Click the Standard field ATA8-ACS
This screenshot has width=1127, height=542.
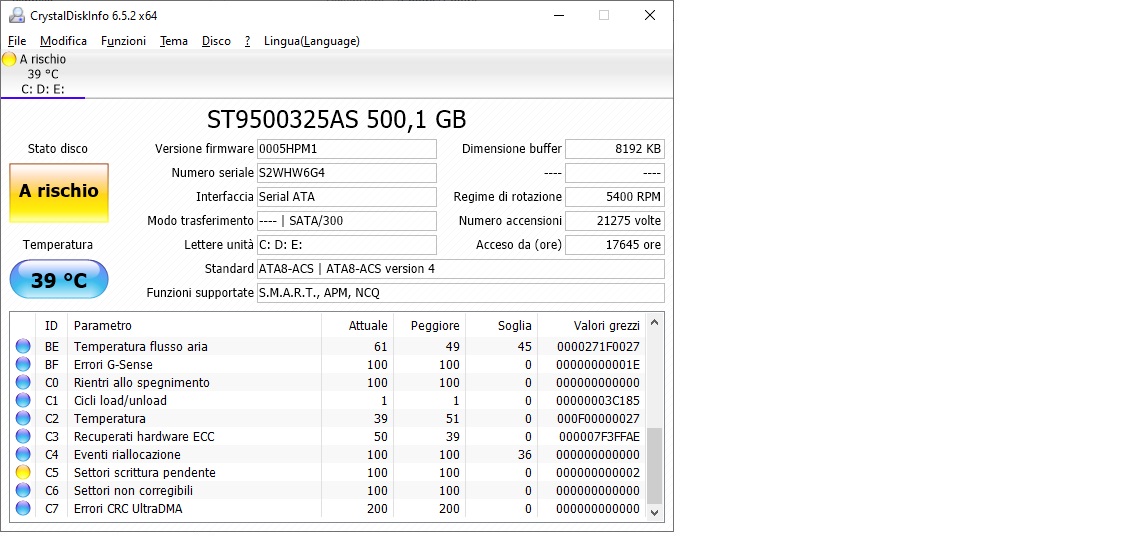tap(461, 269)
